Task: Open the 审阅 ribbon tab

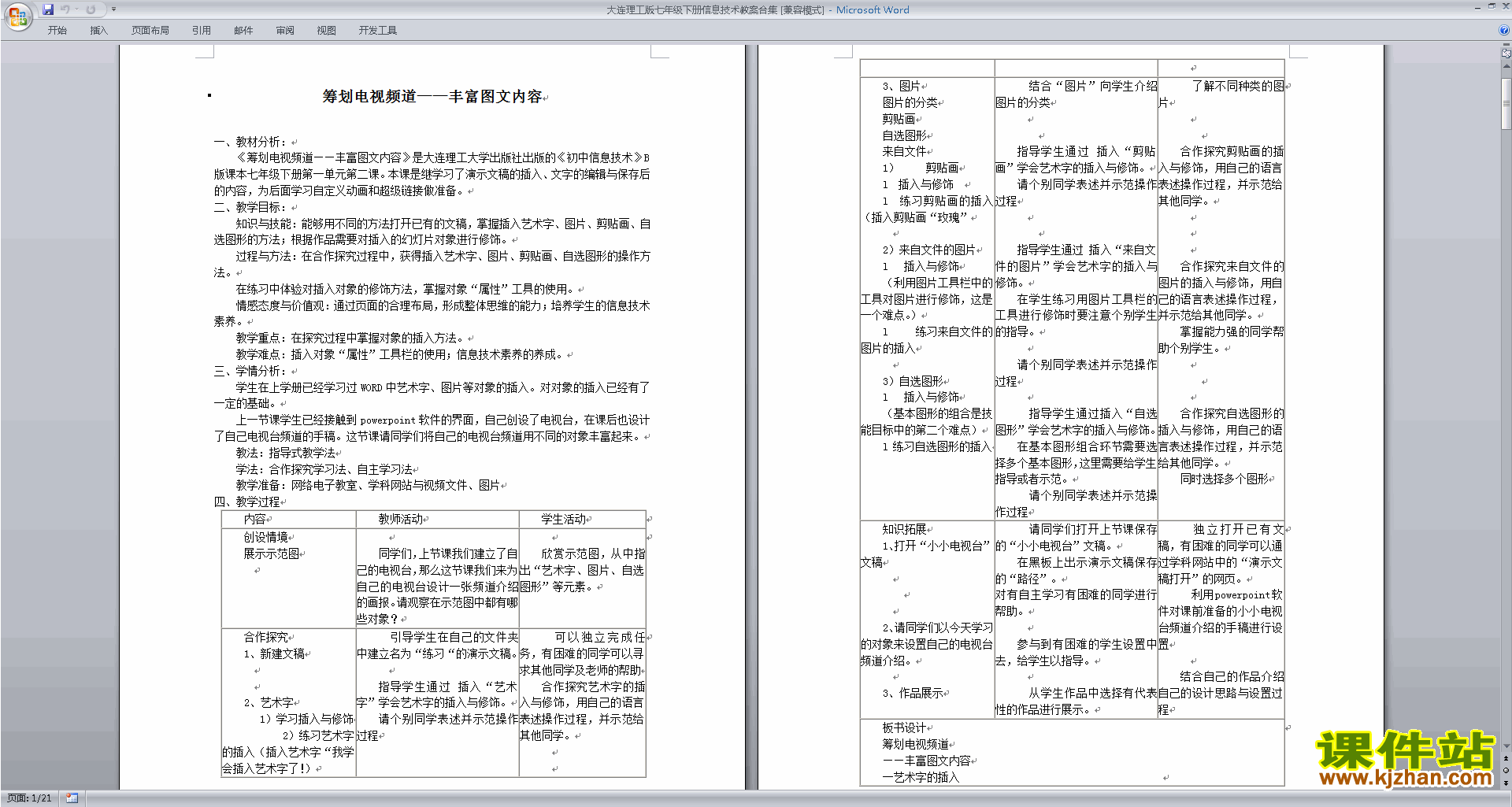Action: point(285,30)
